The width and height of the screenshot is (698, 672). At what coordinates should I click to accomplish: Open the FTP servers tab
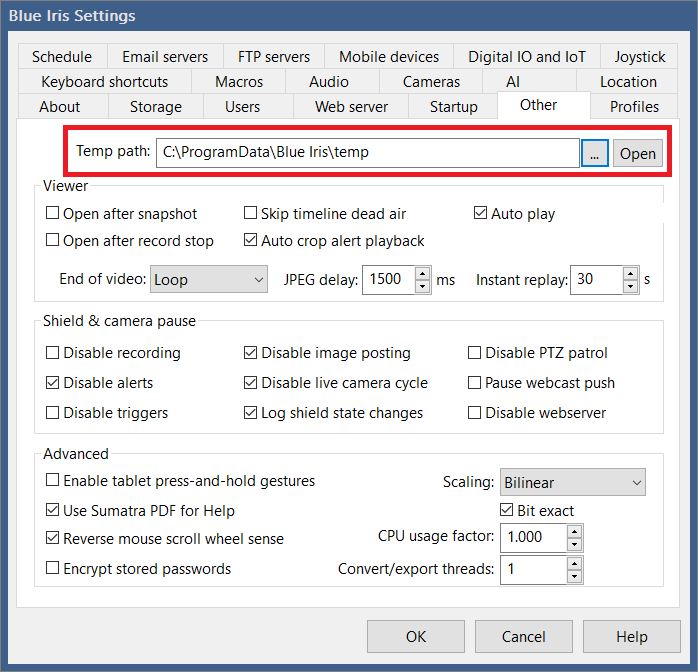tap(274, 57)
